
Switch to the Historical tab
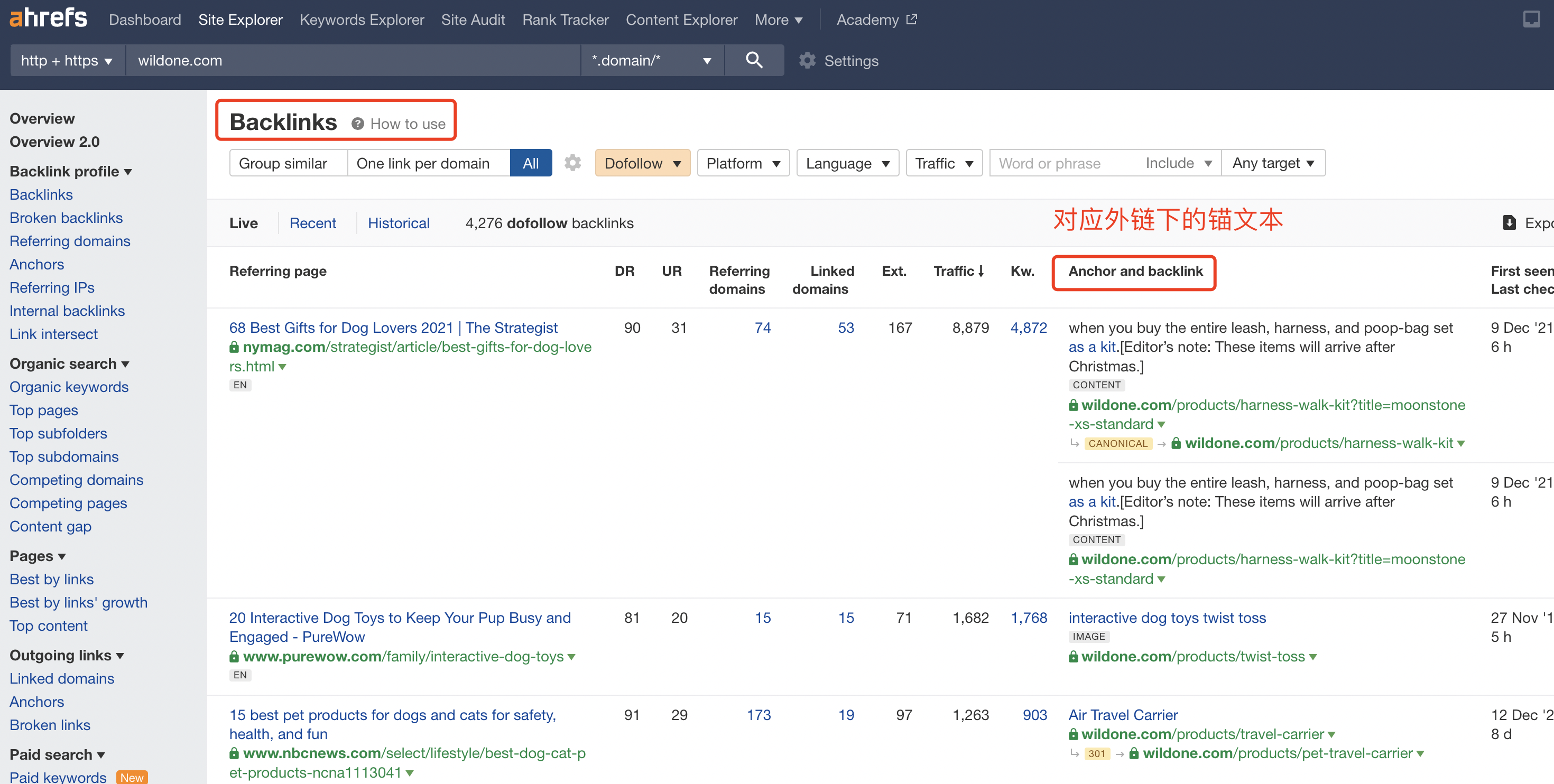(x=399, y=223)
